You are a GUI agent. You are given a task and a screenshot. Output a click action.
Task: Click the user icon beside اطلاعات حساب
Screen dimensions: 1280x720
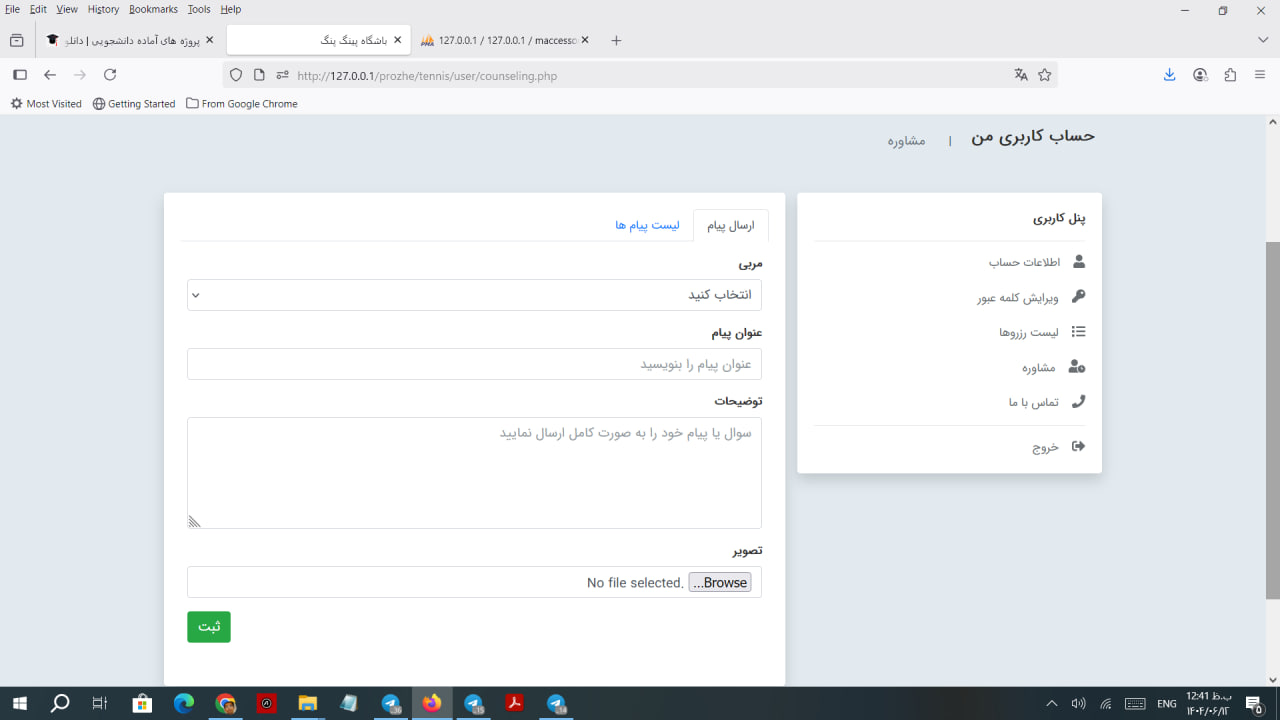click(x=1078, y=262)
